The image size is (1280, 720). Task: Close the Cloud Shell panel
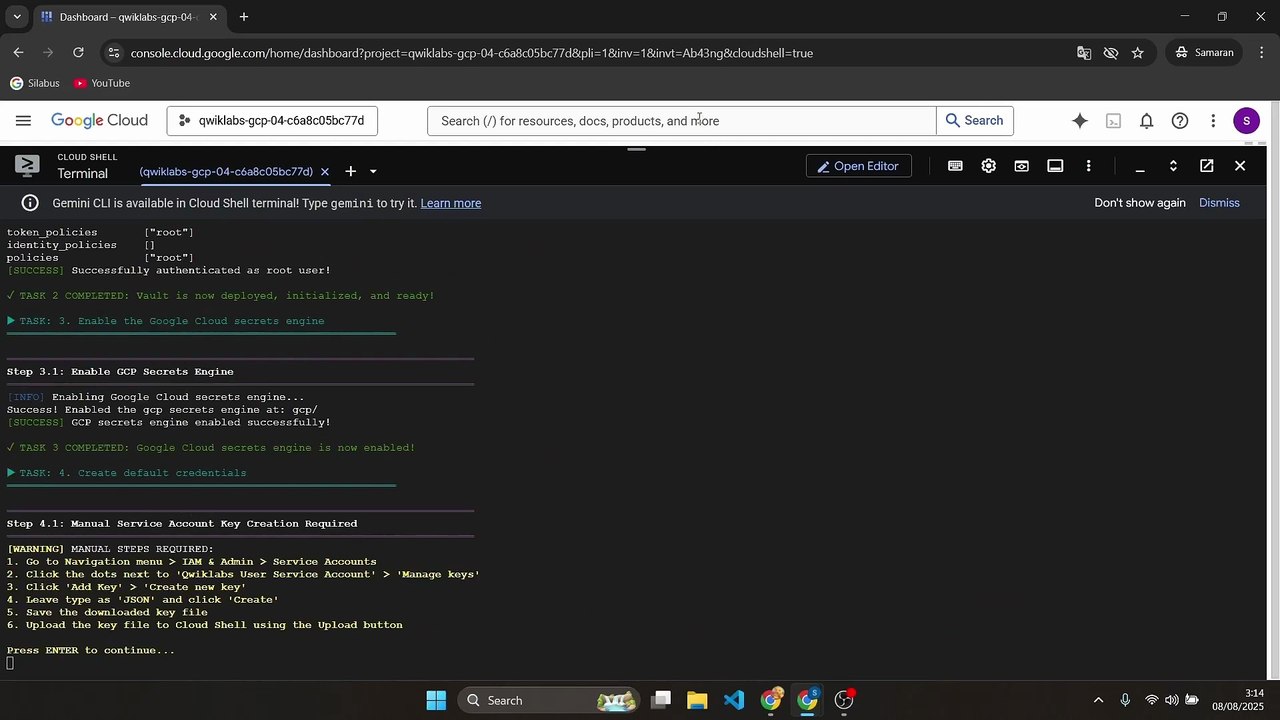(x=1240, y=166)
